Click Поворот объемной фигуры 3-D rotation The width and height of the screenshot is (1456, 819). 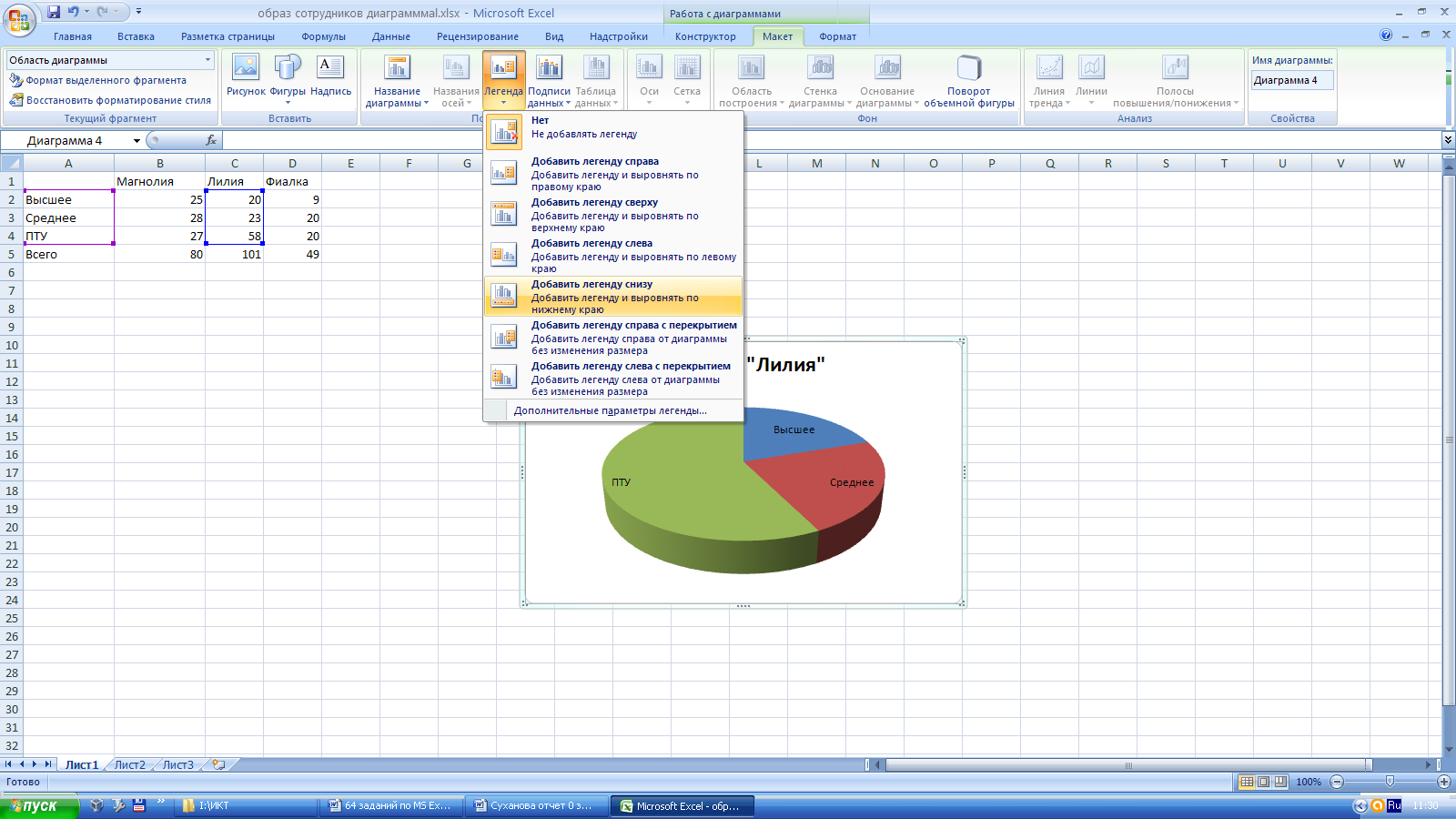[969, 81]
